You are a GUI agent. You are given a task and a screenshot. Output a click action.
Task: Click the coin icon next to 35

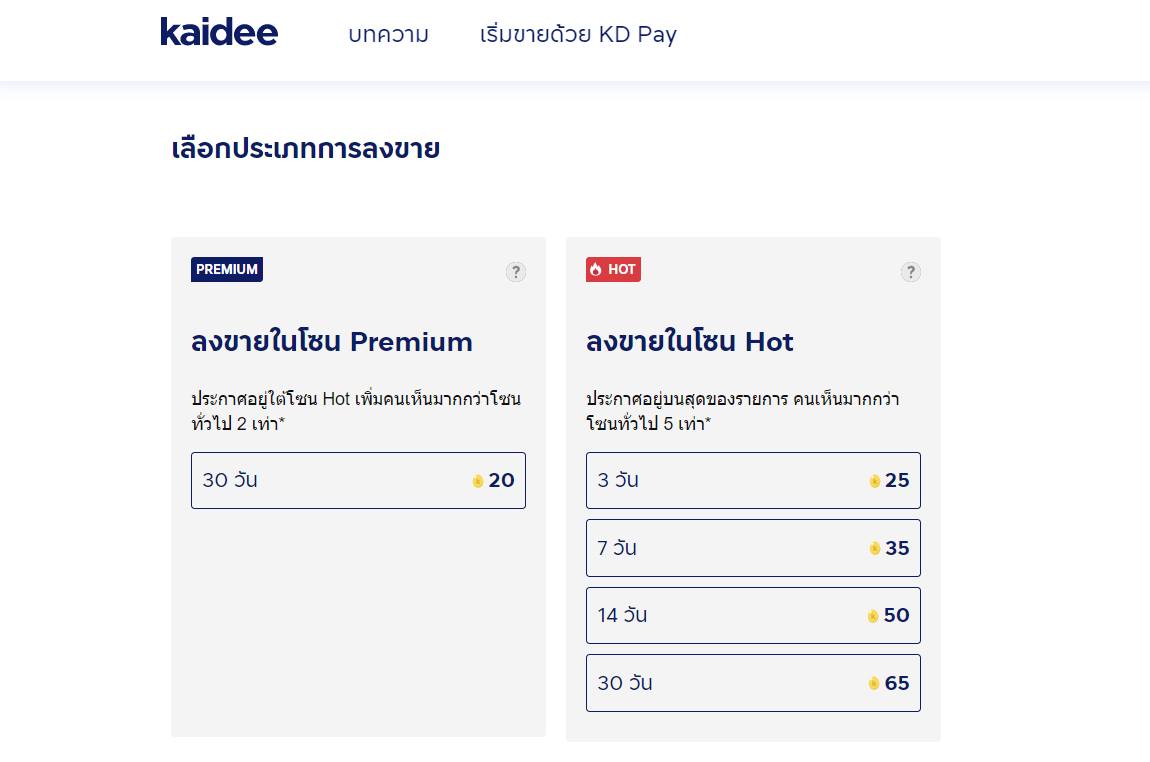pos(874,549)
